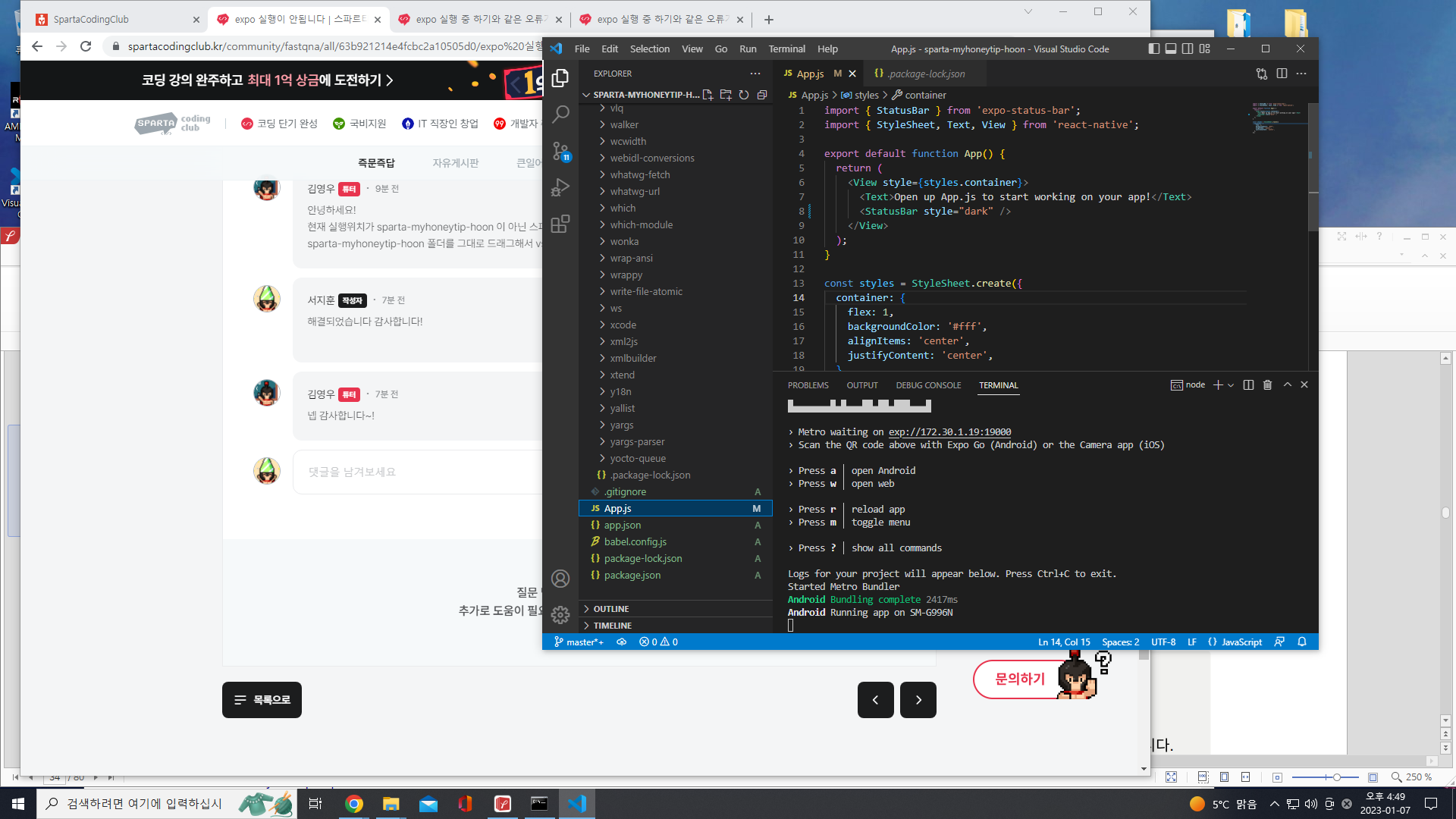
Task: Expand the xmlbuilder folder
Action: 675,358
